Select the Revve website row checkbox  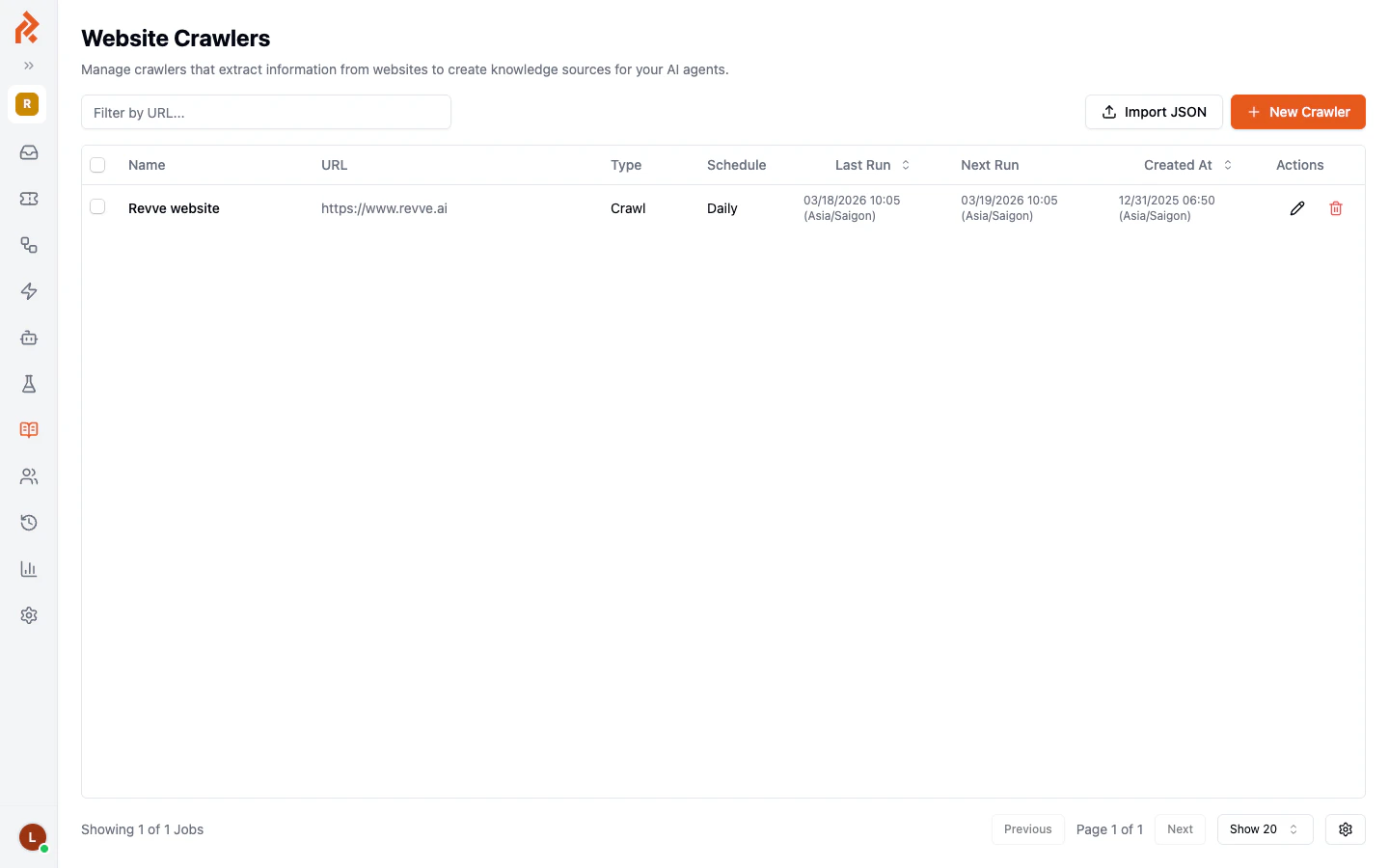click(x=97, y=206)
